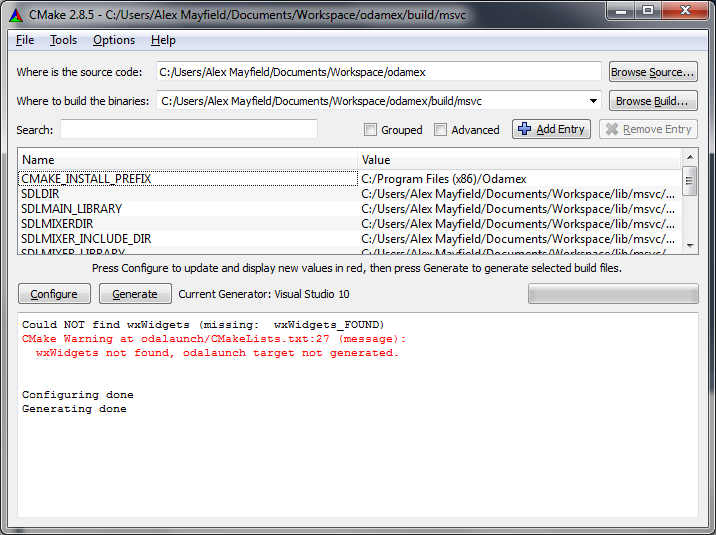Click the SDLMIXERDIR value path cell
Viewport: 716px width, 535px height.
520,224
